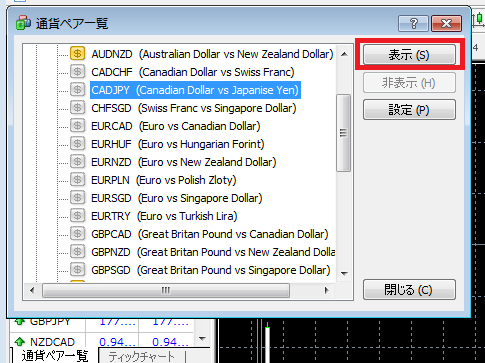The image size is (485, 363).
Task: Select GBPCAD Great Britan Pound row
Action: click(x=210, y=234)
